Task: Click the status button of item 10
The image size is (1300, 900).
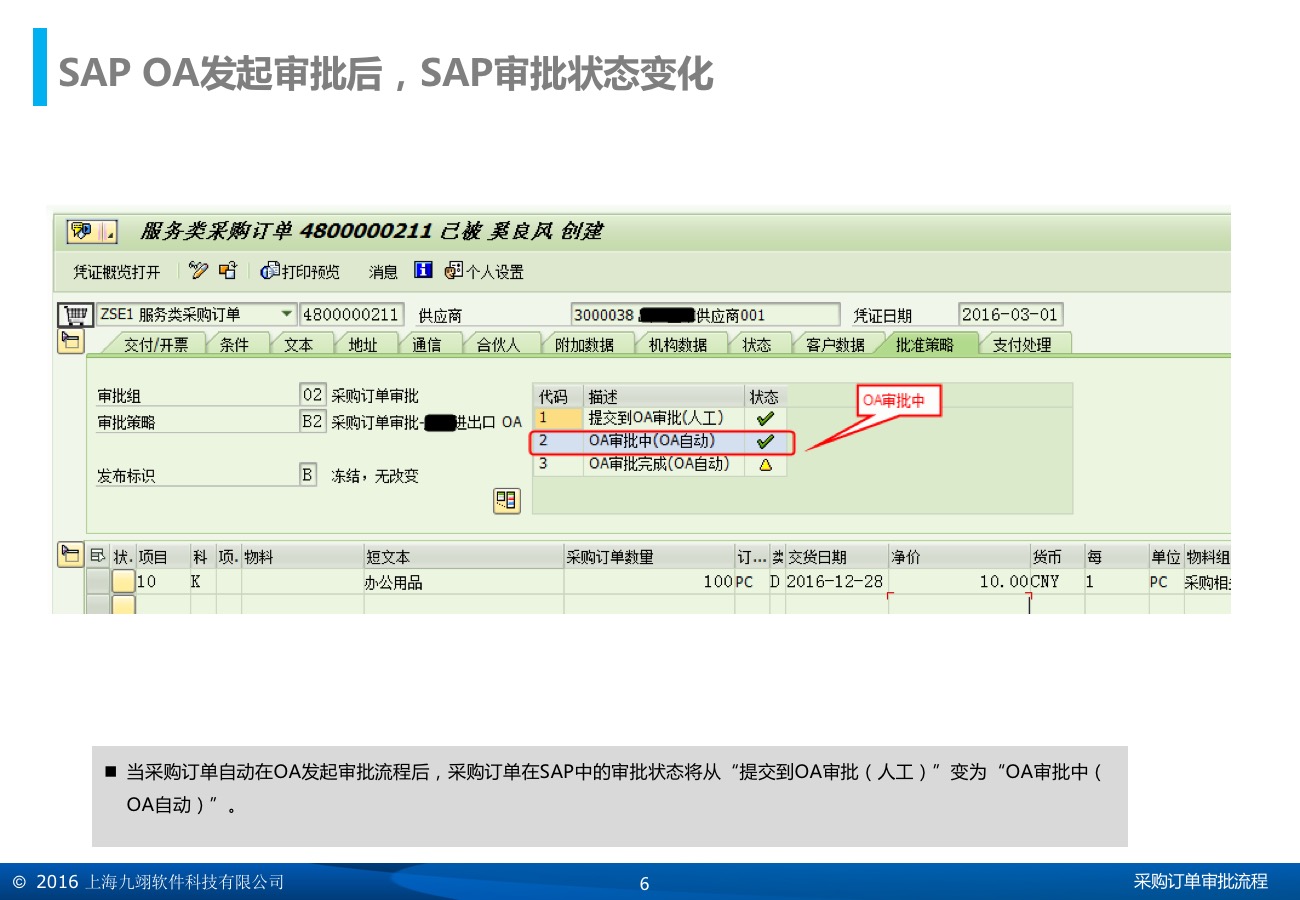Action: (x=123, y=581)
